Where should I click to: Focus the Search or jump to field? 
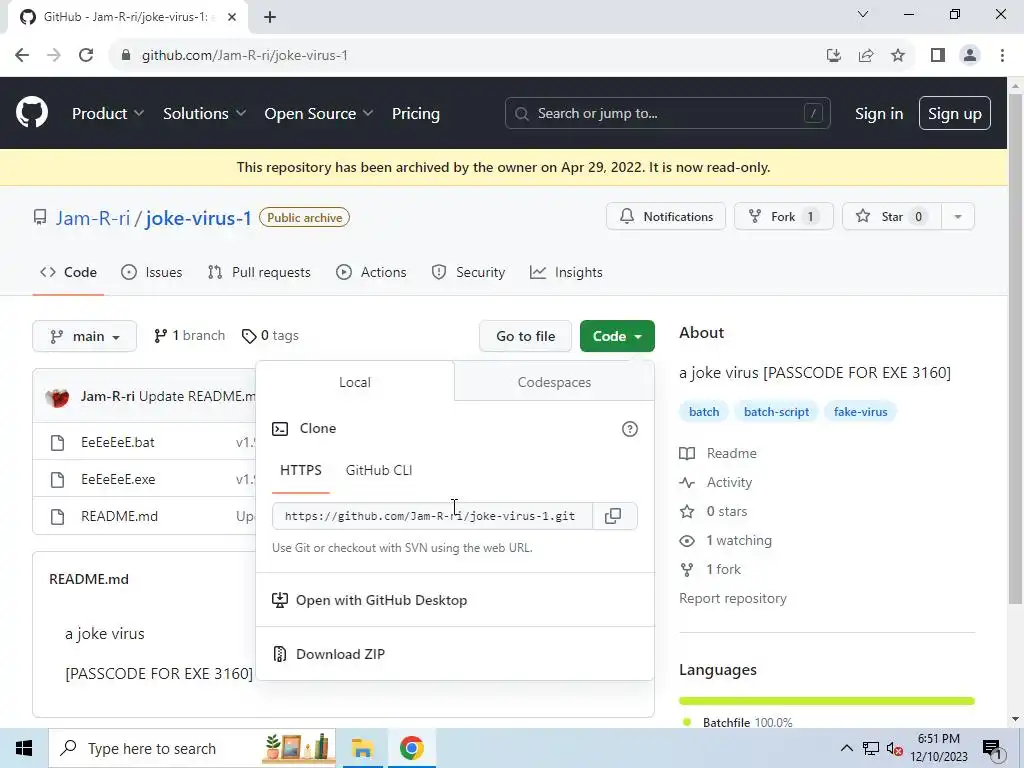coord(667,114)
